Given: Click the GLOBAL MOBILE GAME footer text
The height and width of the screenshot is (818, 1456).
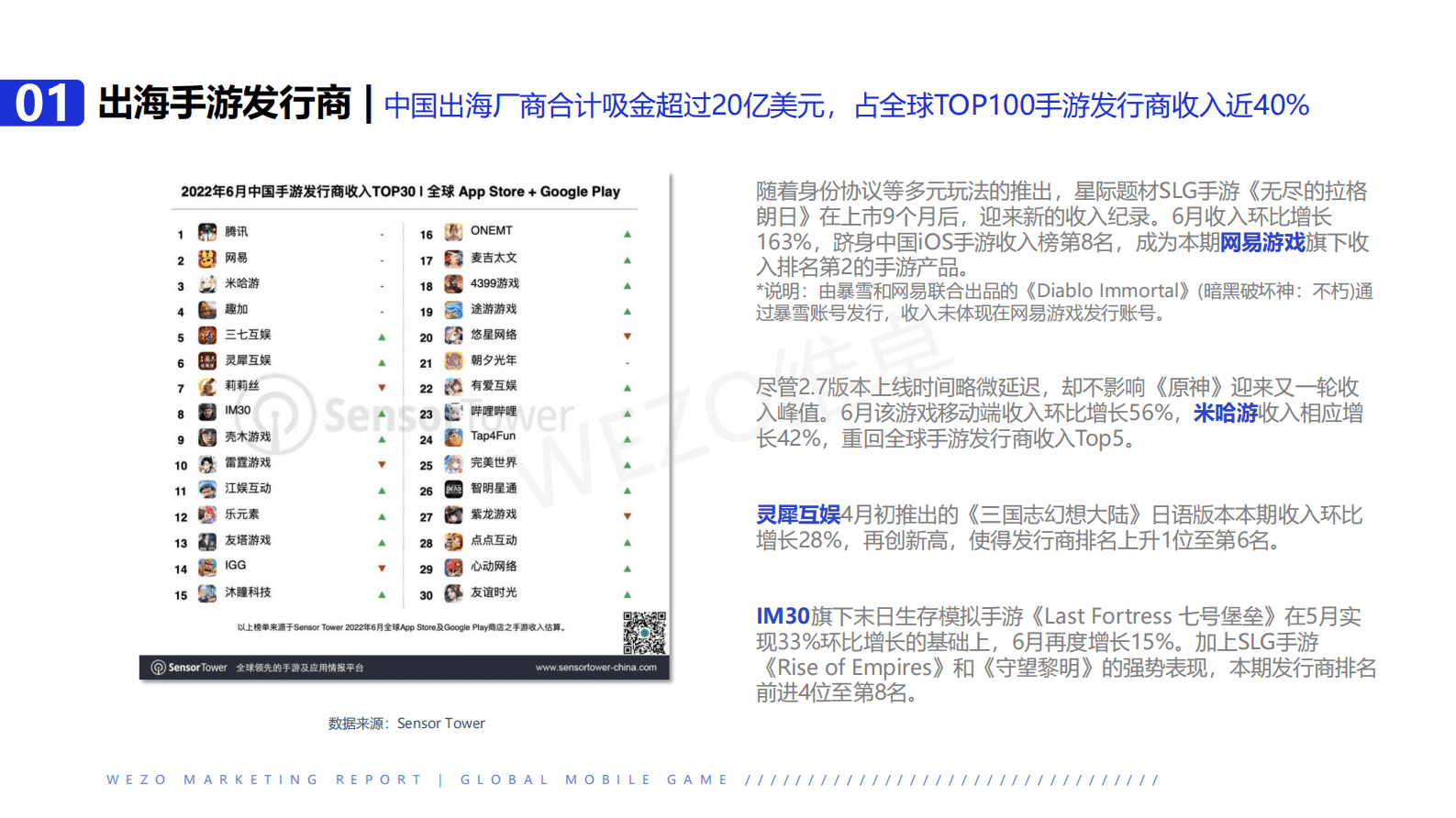Looking at the screenshot, I should [595, 779].
